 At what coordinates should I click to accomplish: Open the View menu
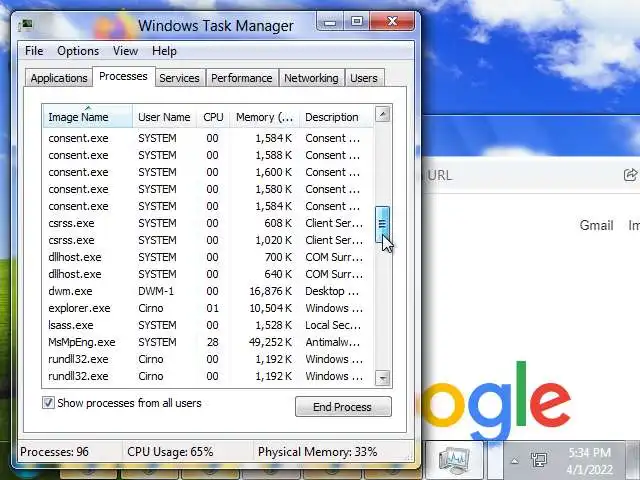[x=125, y=51]
